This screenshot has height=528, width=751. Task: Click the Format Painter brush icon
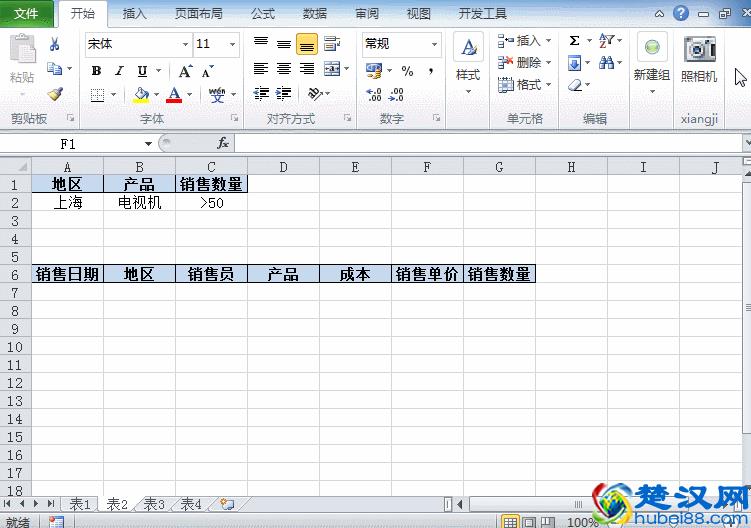coord(54,94)
